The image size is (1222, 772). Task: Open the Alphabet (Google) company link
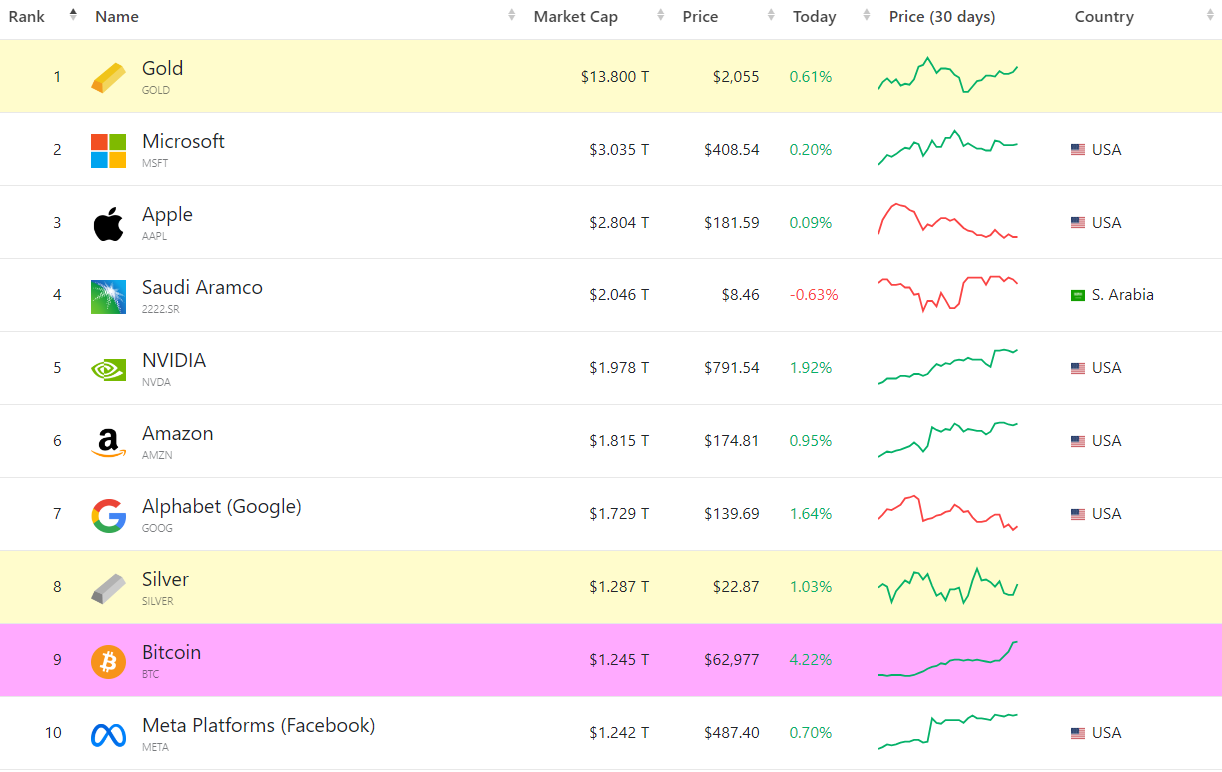pyautogui.click(x=221, y=506)
